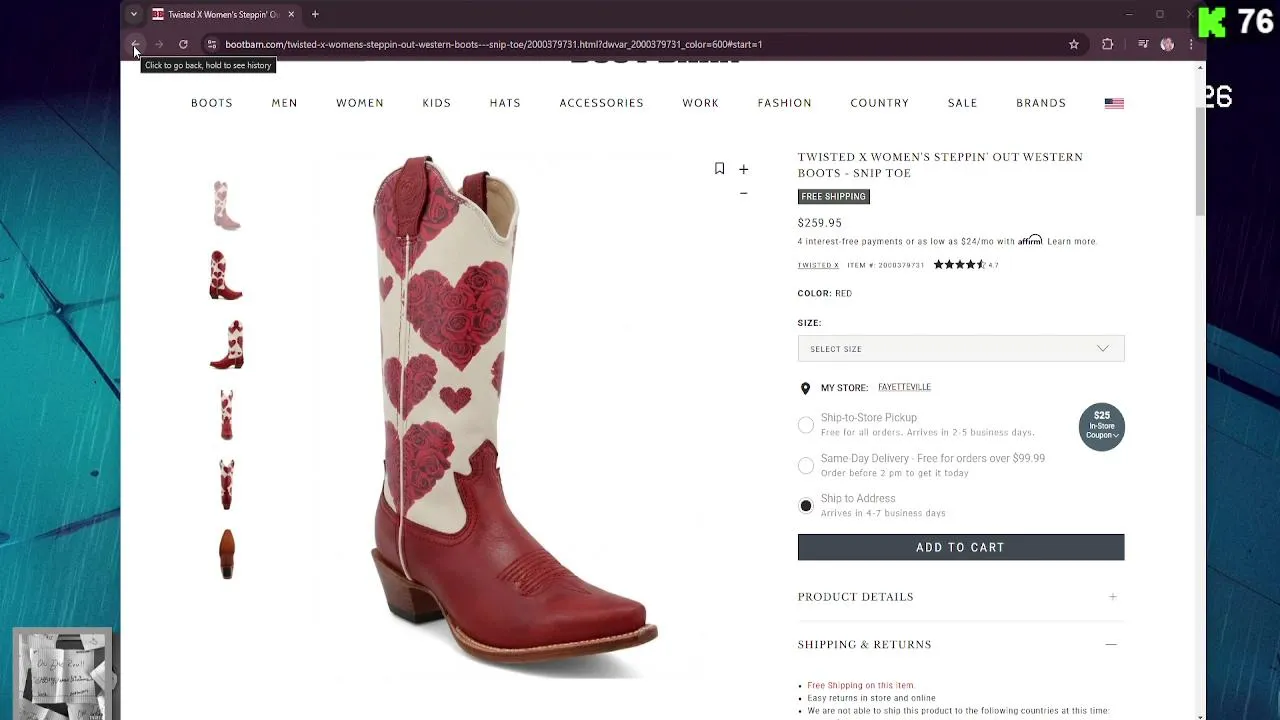1280x720 pixels.
Task: Click the 4.7 star rating
Action: click(965, 265)
